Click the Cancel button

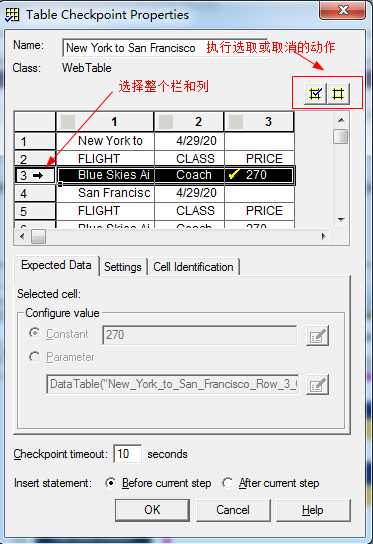coord(232,510)
